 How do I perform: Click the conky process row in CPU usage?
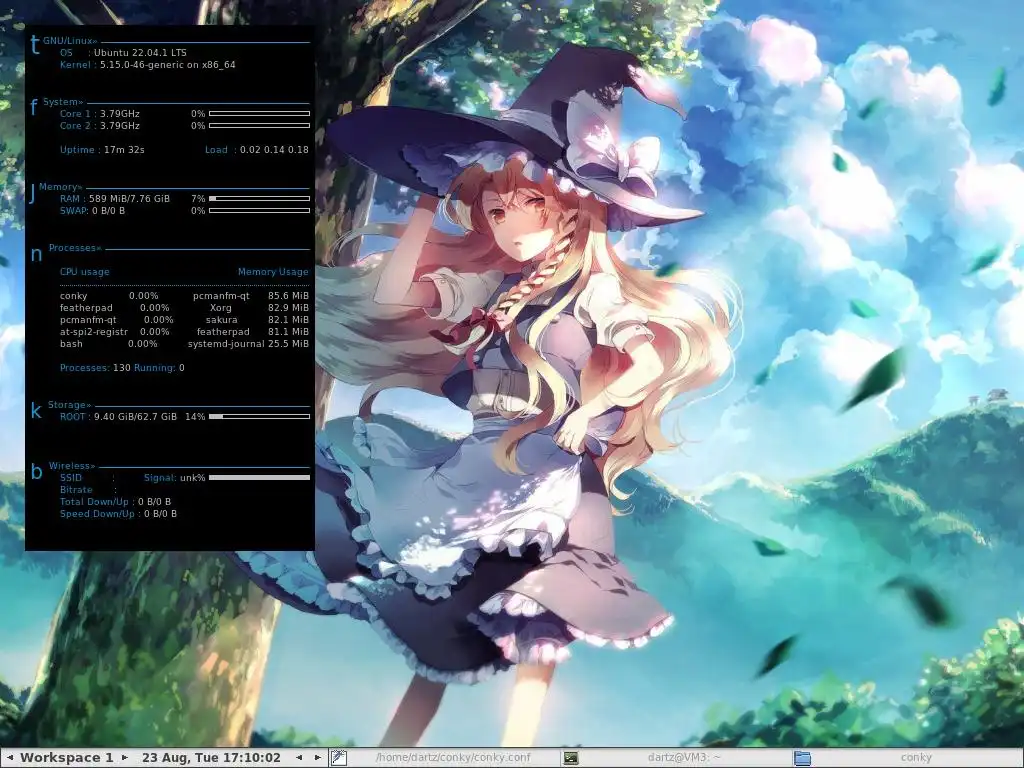109,296
